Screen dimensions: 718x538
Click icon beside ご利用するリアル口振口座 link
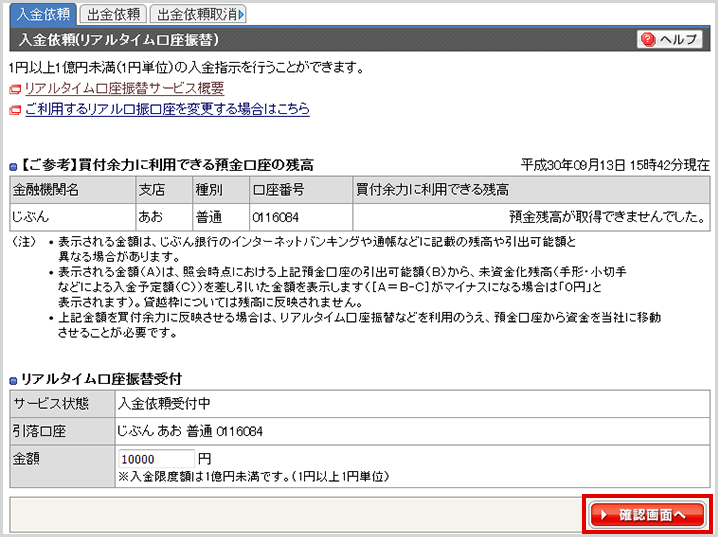15,110
